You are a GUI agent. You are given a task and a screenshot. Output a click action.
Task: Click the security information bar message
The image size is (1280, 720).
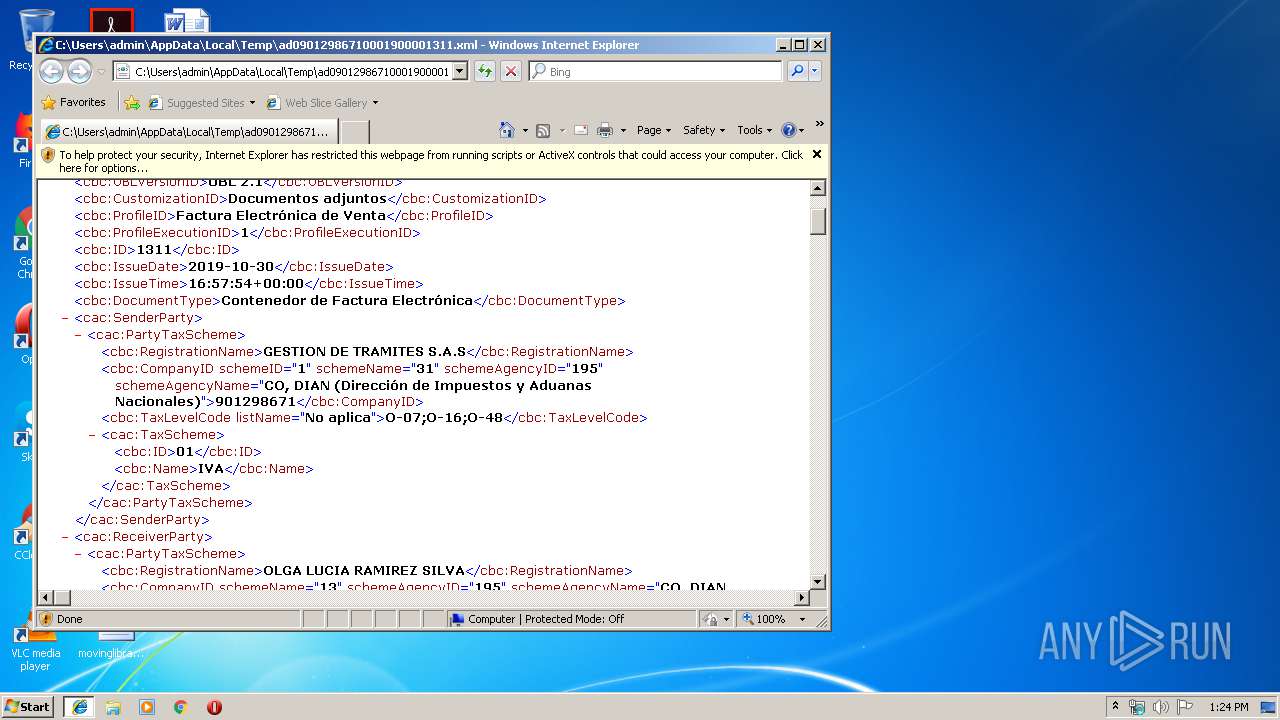point(430,161)
